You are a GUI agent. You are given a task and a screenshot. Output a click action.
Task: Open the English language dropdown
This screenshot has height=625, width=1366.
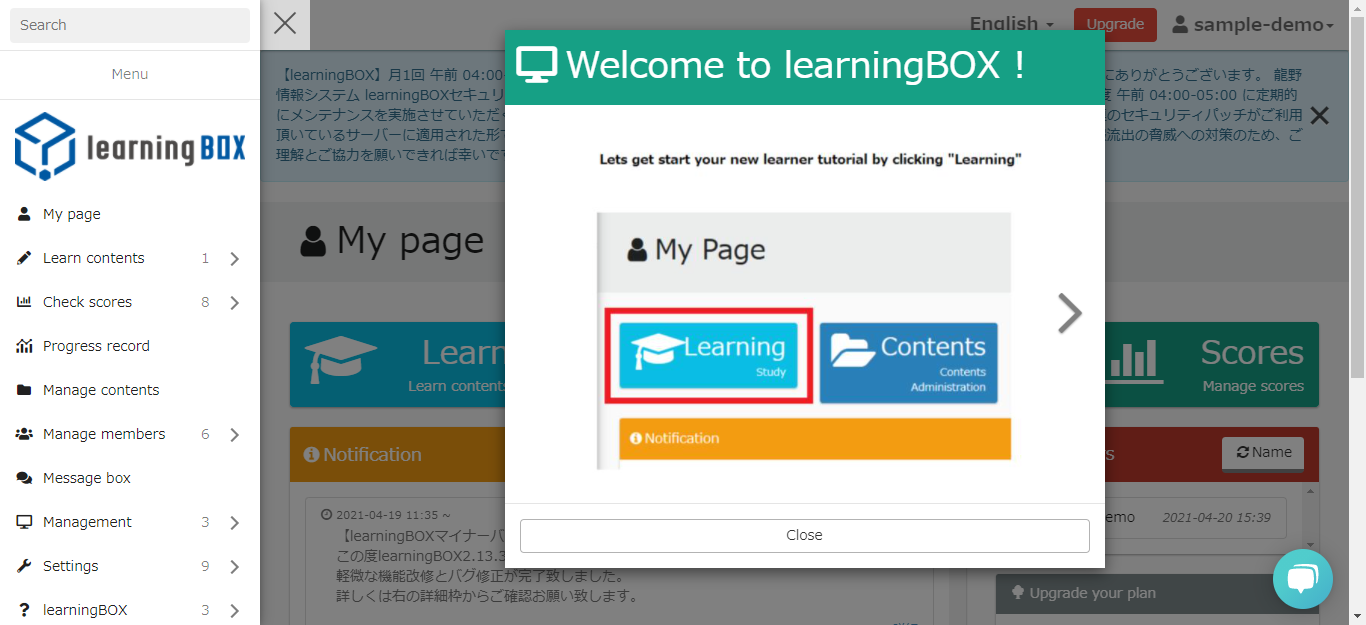pyautogui.click(x=1011, y=24)
